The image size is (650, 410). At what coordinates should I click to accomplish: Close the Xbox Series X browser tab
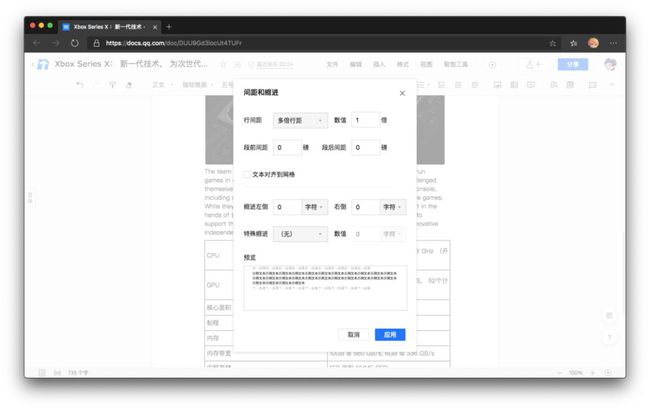(x=155, y=27)
